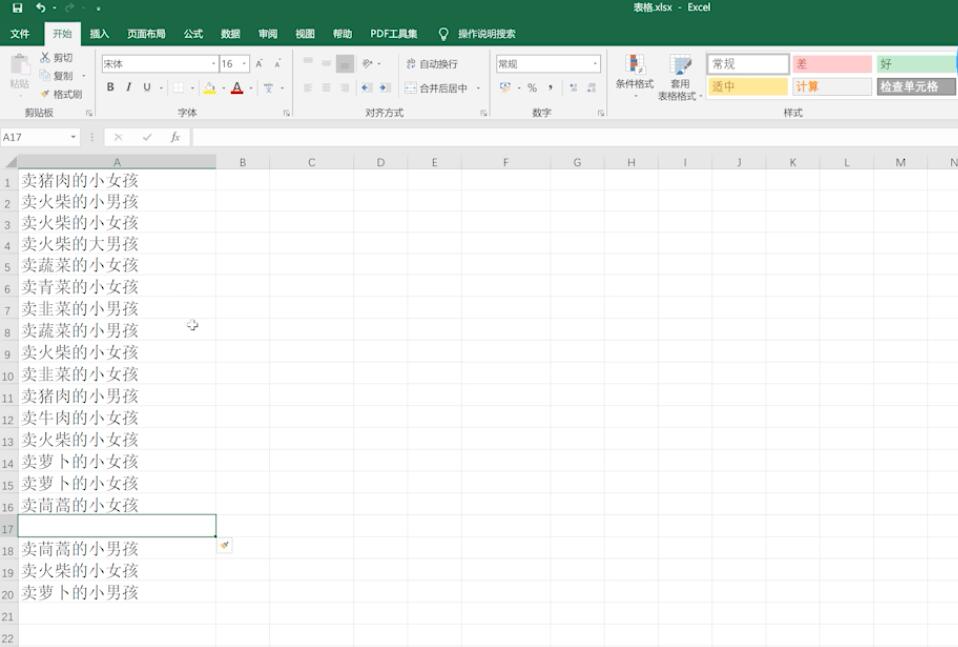Screen dimensions: 958x647
Task: Expand the font size dropdown showing 16
Action: click(x=244, y=64)
